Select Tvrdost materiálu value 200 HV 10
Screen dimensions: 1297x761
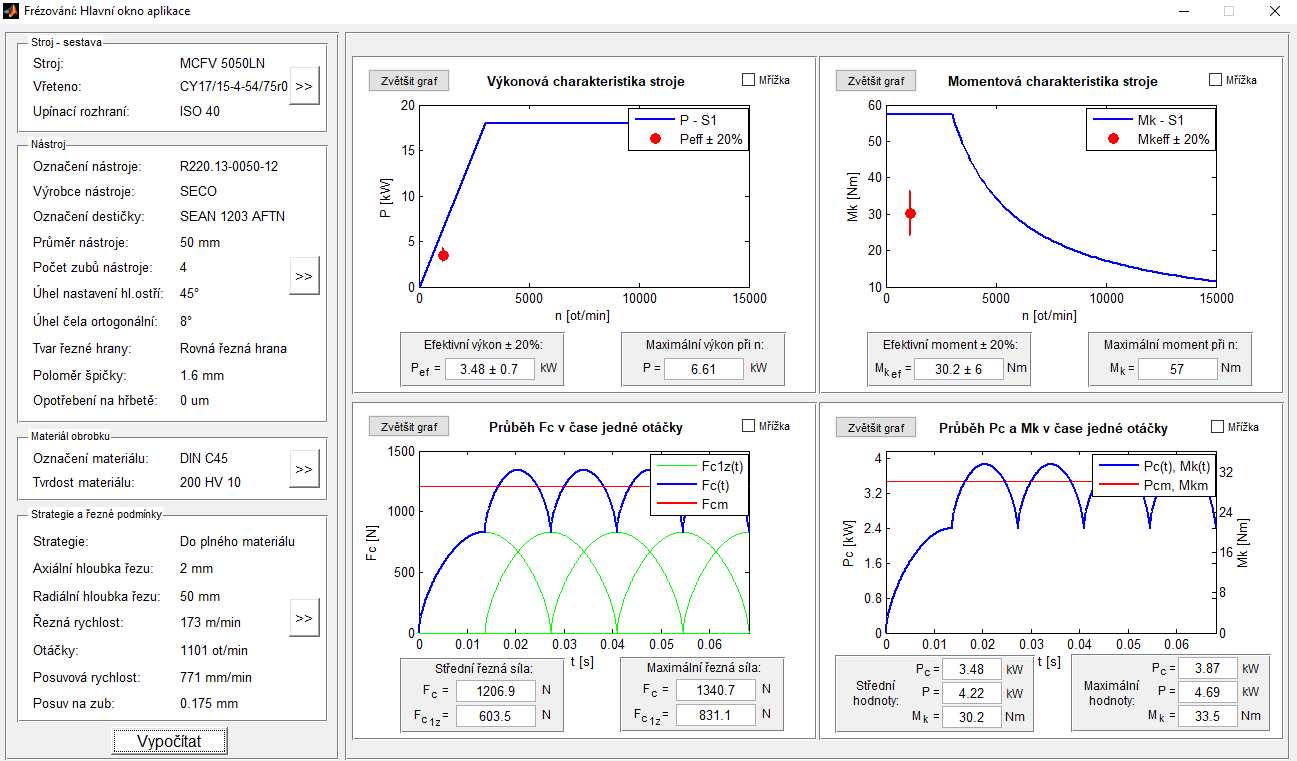click(210, 482)
